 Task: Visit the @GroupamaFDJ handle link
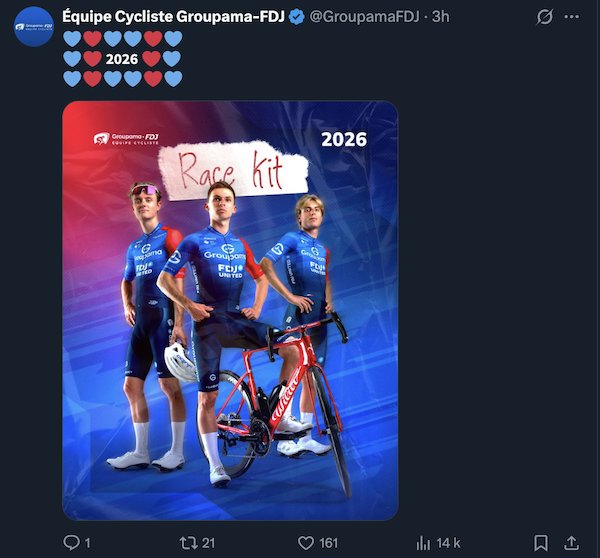[x=358, y=17]
